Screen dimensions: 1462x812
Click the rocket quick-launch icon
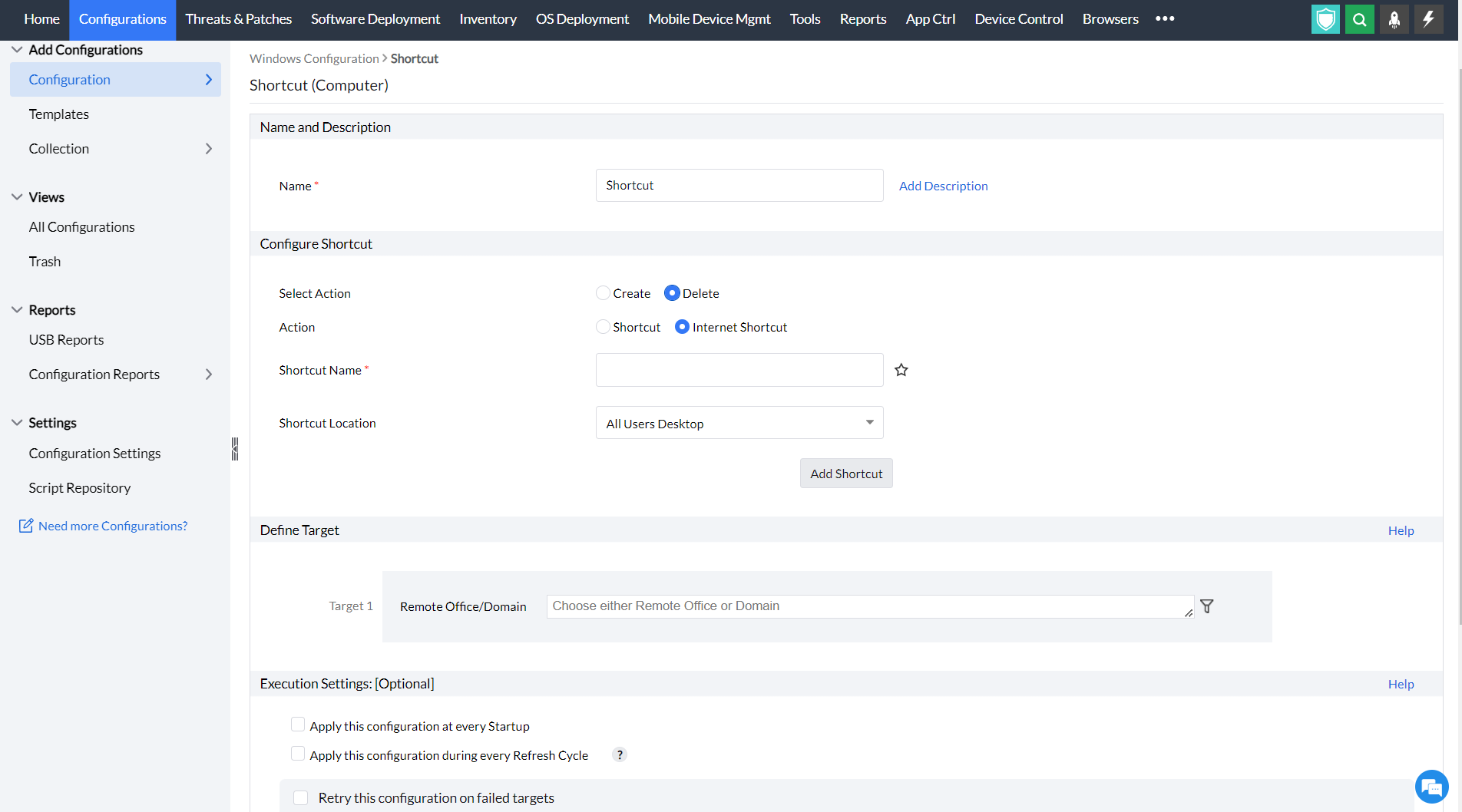[1394, 19]
